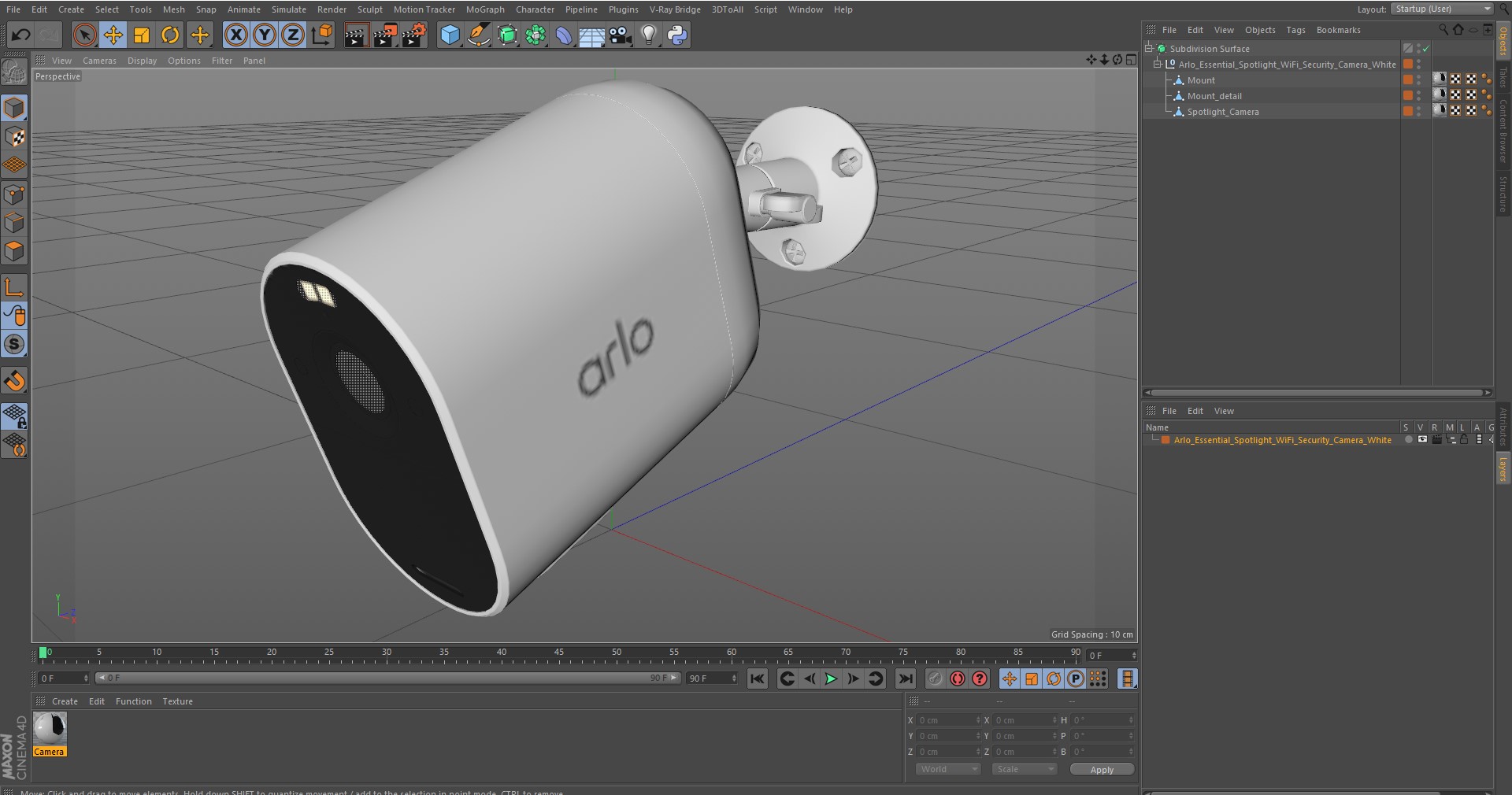Toggle the X axis lock
1512x795 pixels.
tap(235, 35)
